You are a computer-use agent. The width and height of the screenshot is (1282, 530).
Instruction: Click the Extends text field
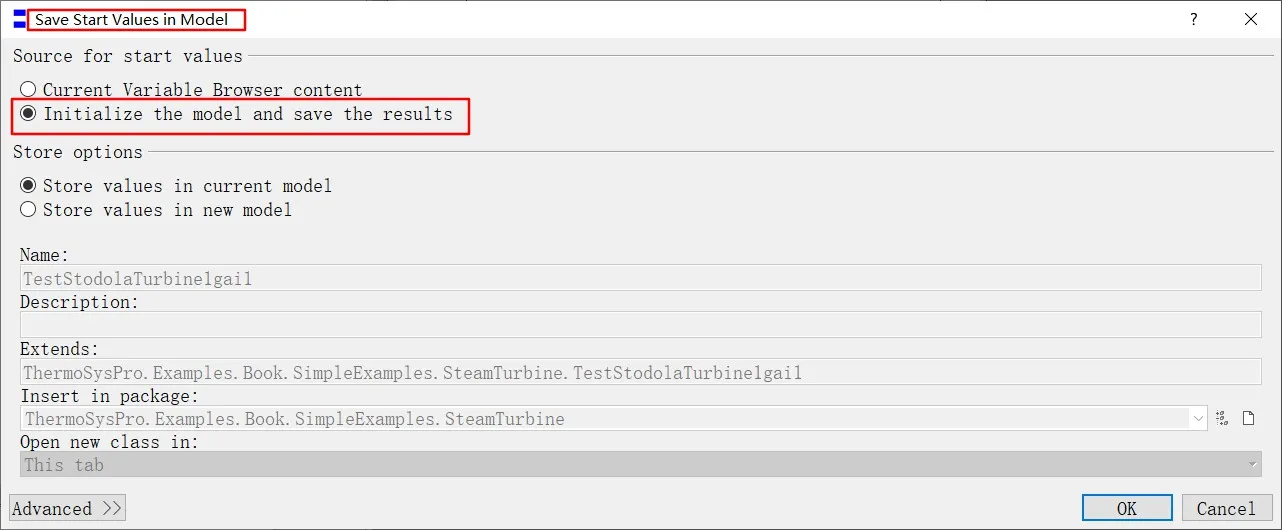[x=640, y=372]
